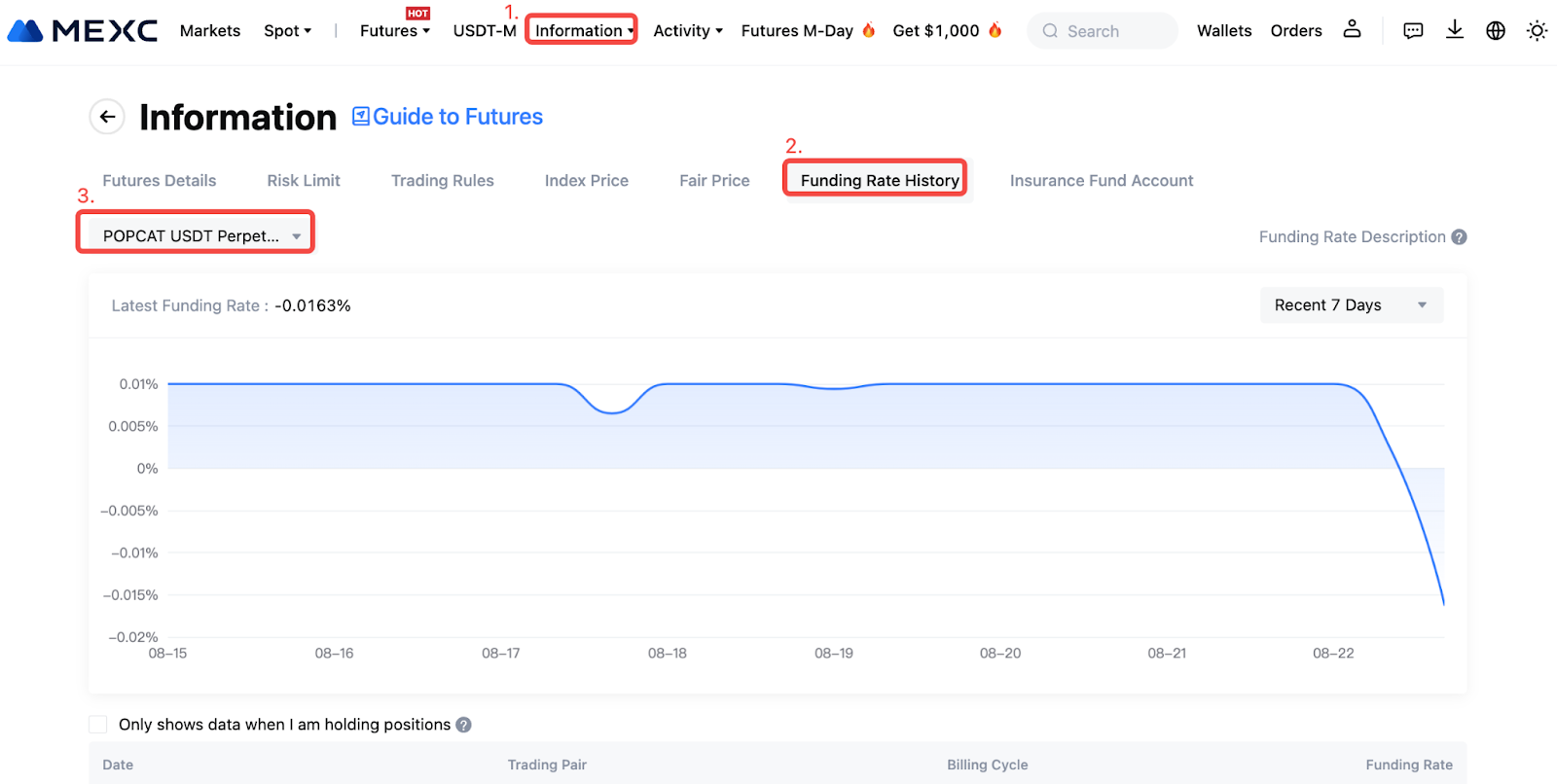Toggle light/dark theme sun icon
This screenshot has height=784, width=1557.
(1537, 31)
